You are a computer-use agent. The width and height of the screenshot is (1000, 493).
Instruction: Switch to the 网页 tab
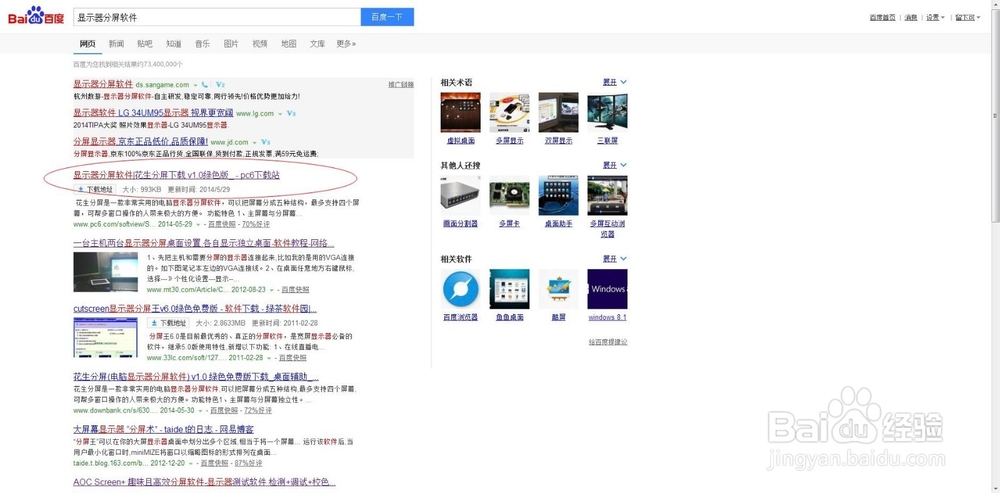(x=87, y=44)
